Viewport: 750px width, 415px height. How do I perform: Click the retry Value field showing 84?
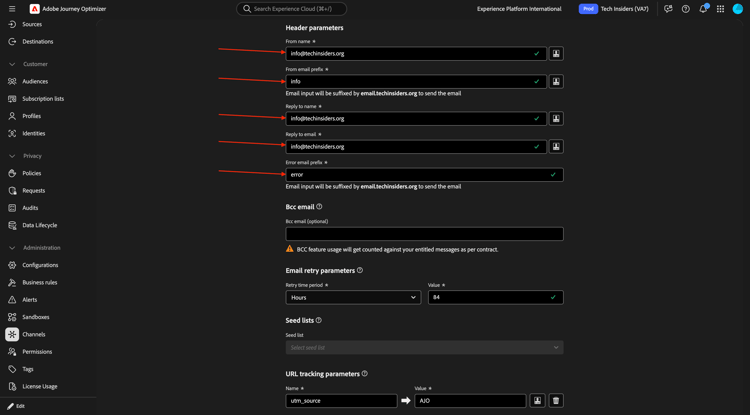[496, 297]
